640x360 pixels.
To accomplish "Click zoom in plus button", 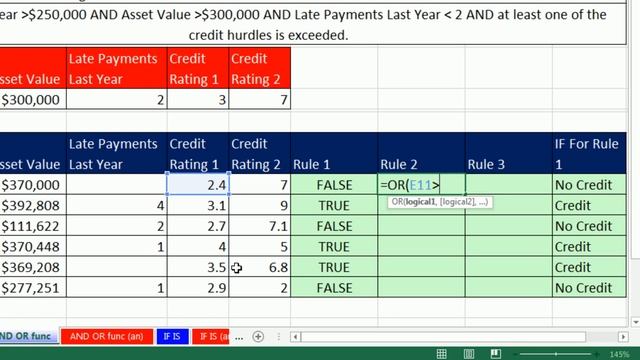I will click(598, 354).
